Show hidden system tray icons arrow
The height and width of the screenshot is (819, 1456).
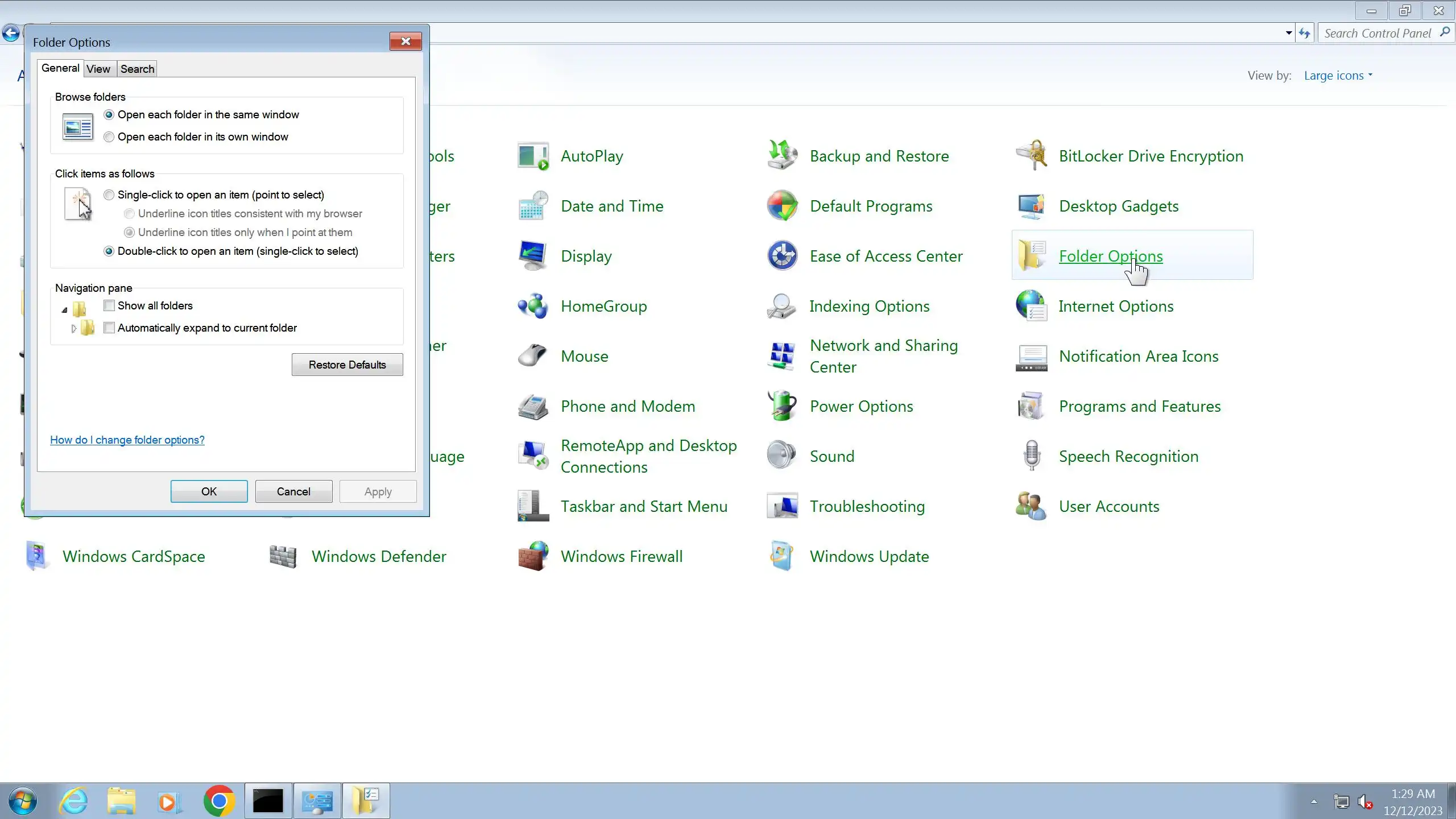1314,802
